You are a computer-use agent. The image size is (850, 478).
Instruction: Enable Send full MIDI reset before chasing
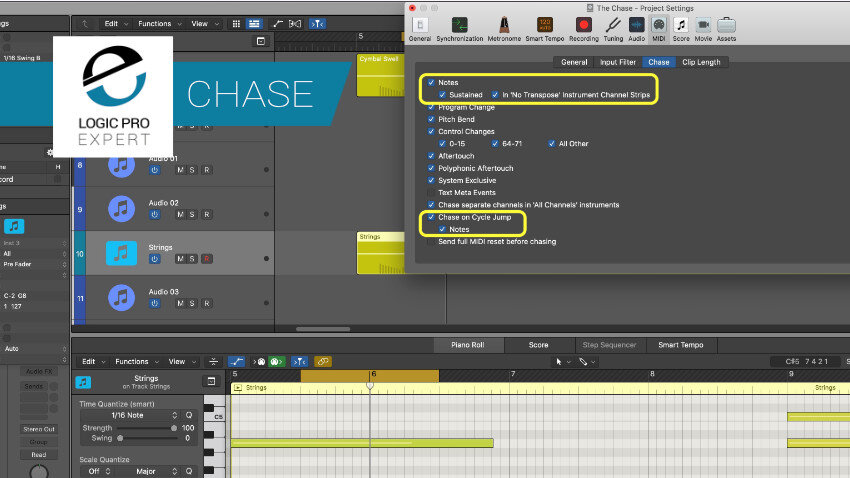431,242
